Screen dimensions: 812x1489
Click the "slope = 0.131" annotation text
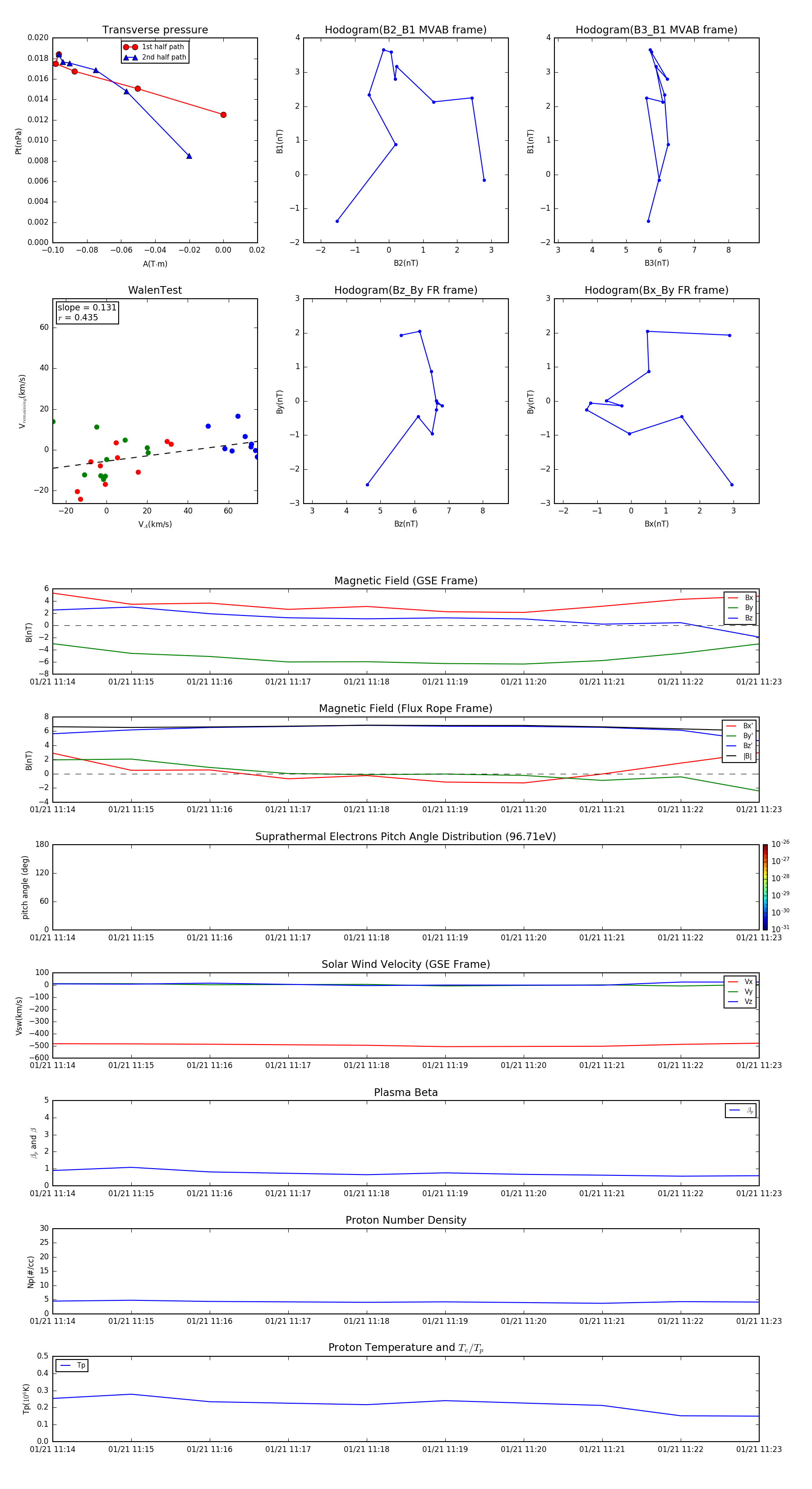[87, 308]
